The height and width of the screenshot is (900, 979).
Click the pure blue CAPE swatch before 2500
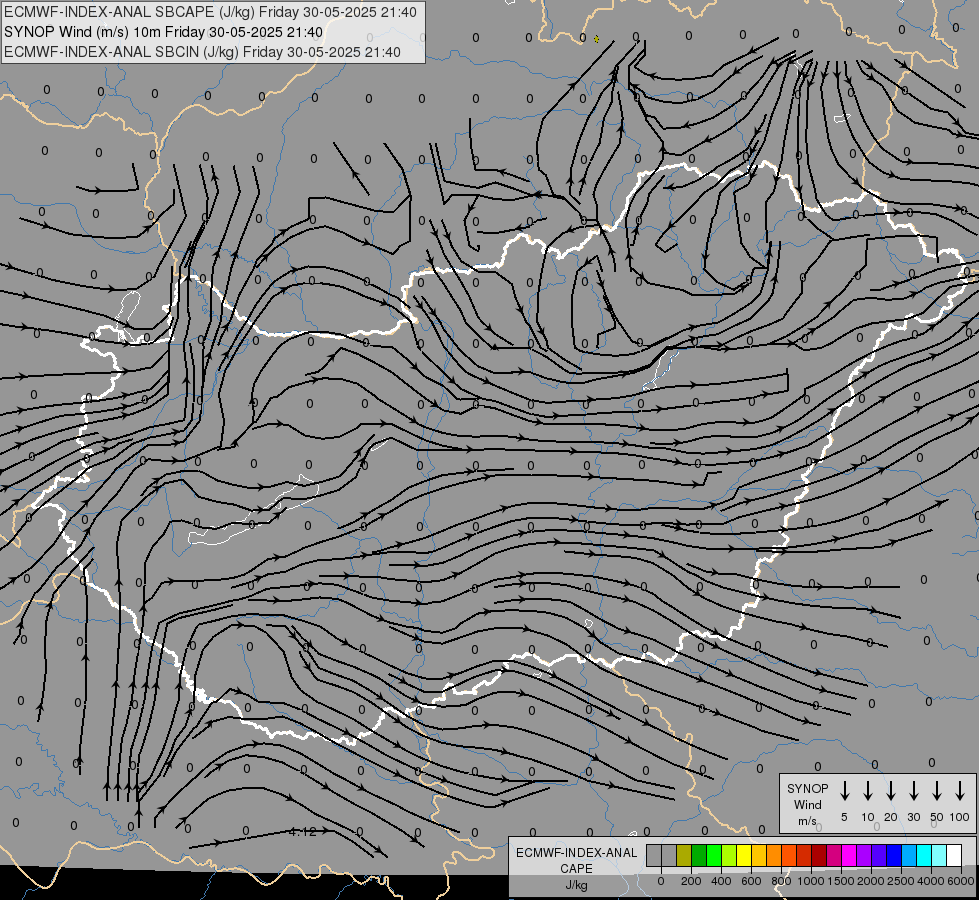pos(893,855)
